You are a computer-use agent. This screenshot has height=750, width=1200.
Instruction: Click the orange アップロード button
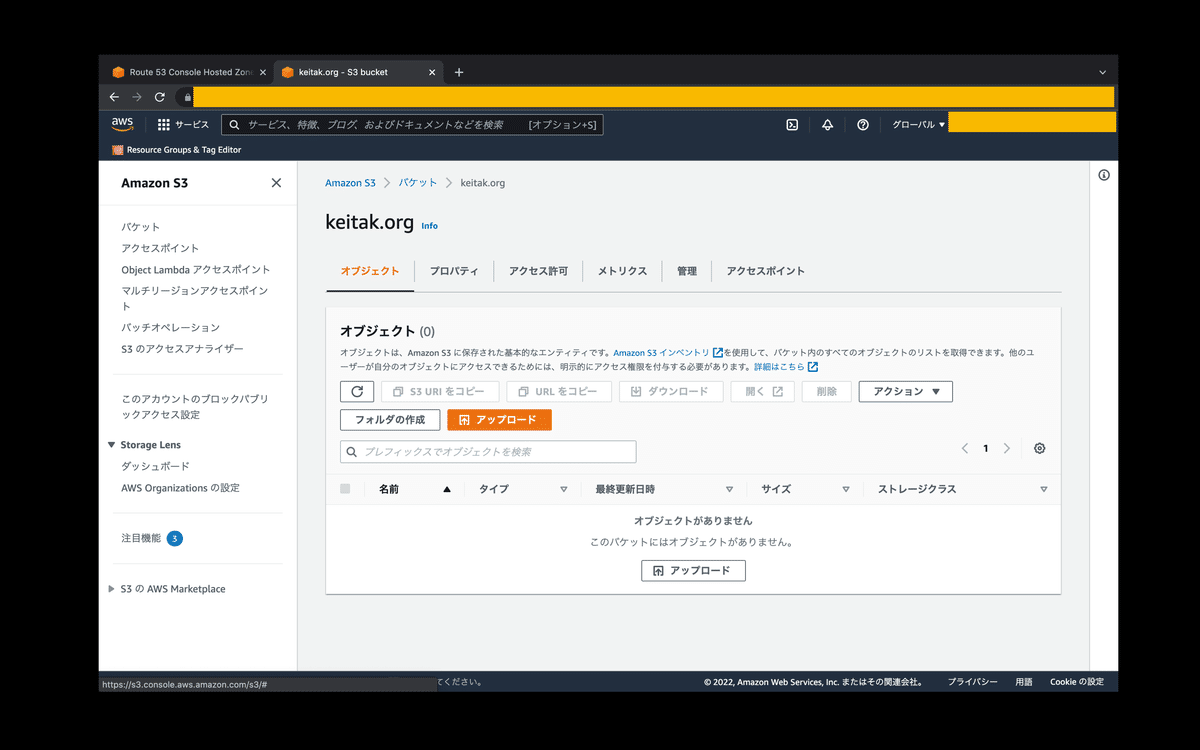pyautogui.click(x=499, y=420)
